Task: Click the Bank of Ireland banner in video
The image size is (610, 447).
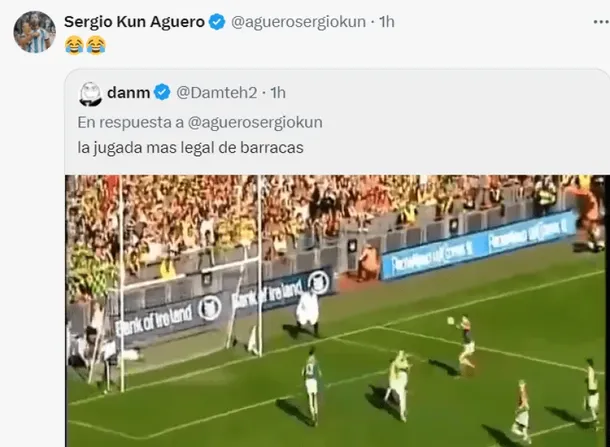Action: point(224,303)
